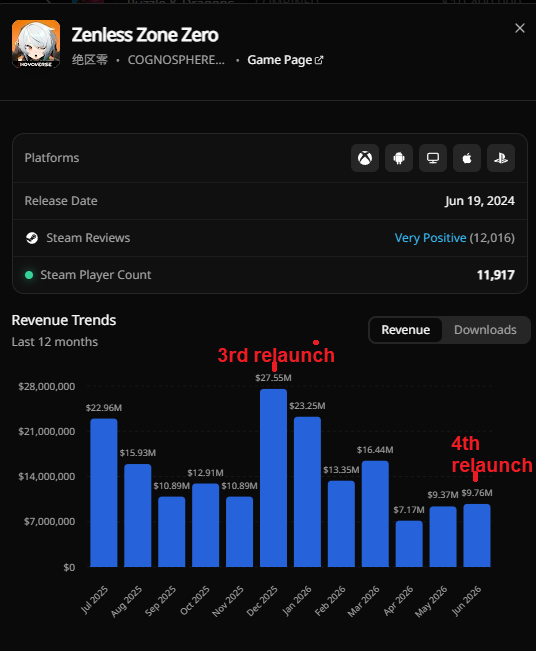The image size is (536, 651).
Task: Click the Chinese title 绝区零
Action: pos(90,60)
